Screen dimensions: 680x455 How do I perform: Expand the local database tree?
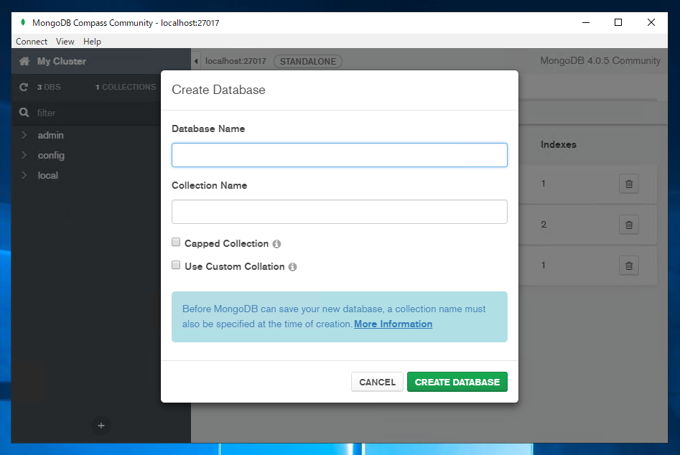tap(24, 175)
